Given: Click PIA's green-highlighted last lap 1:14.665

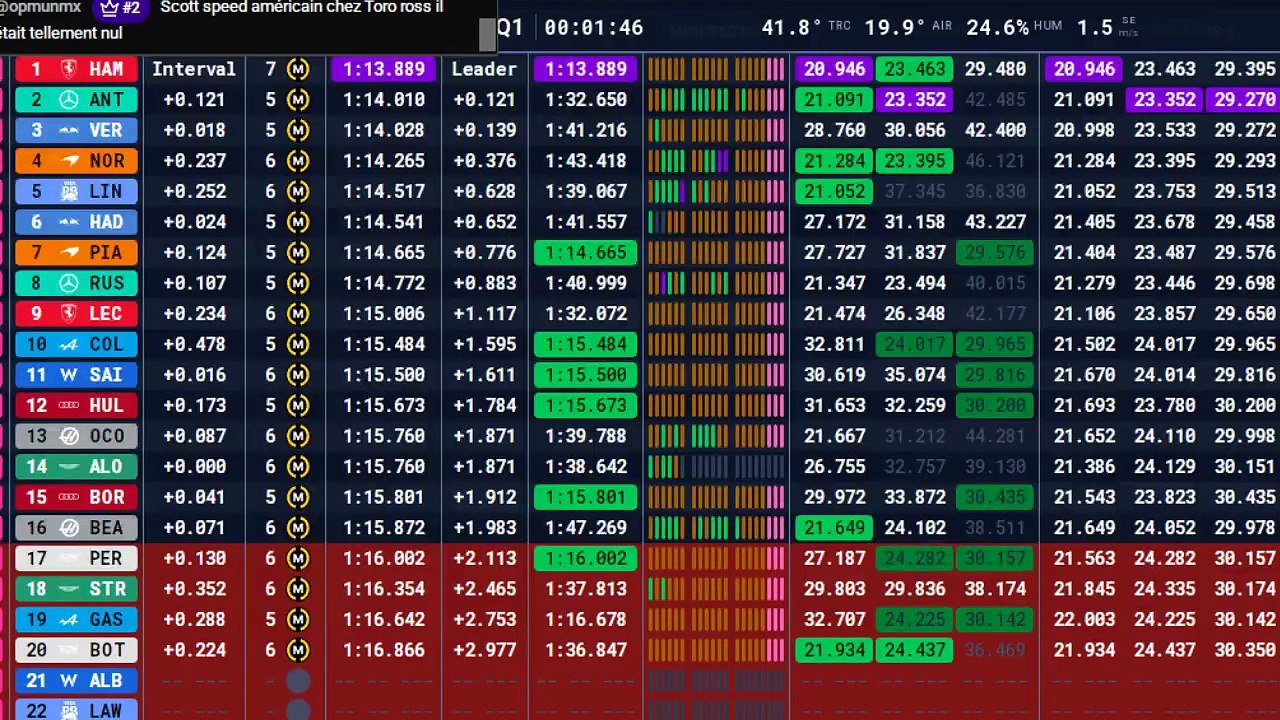Looking at the screenshot, I should tap(585, 252).
